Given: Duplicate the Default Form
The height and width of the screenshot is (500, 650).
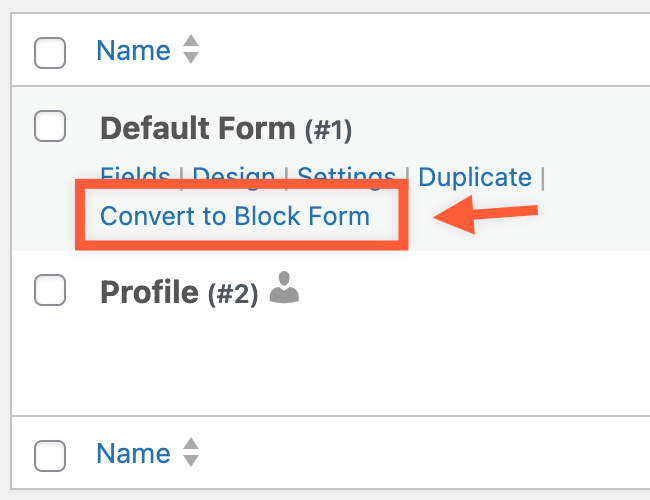Looking at the screenshot, I should [x=475, y=178].
